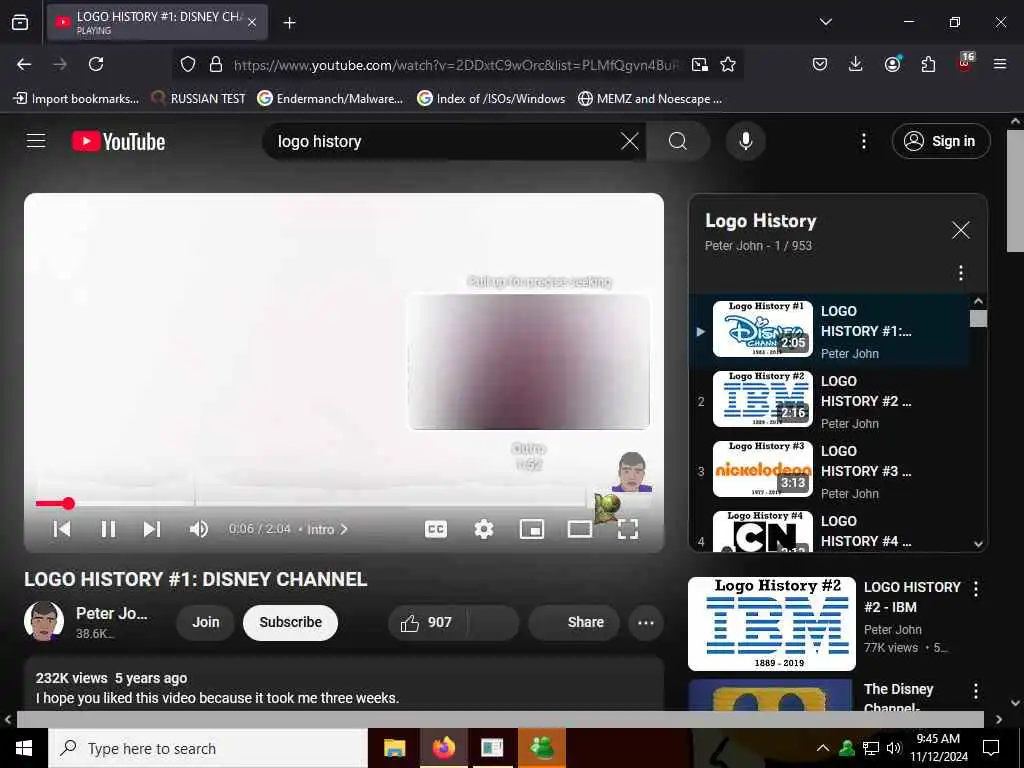The height and width of the screenshot is (768, 1024).
Task: Open Firefox View icon
Action: (x=20, y=22)
